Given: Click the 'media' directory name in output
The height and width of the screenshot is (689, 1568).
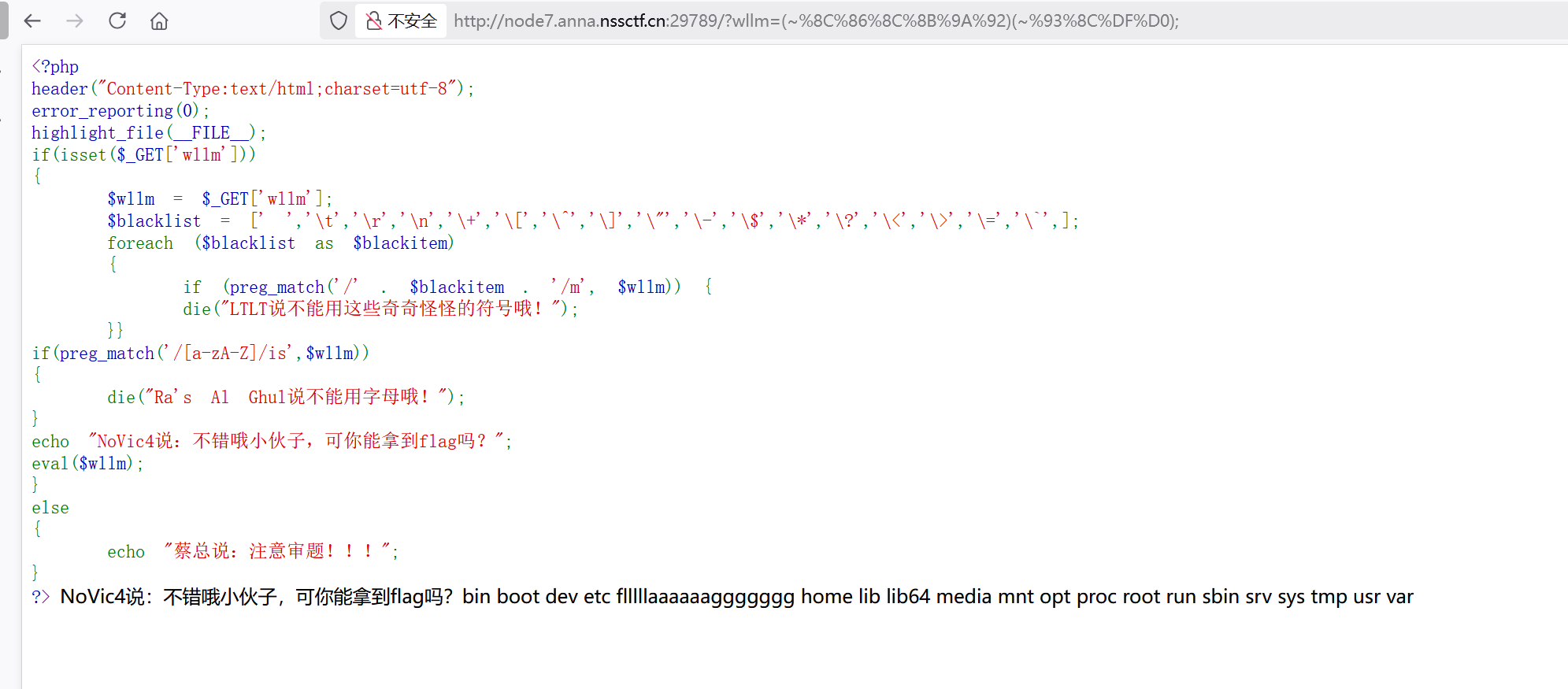Looking at the screenshot, I should (964, 597).
